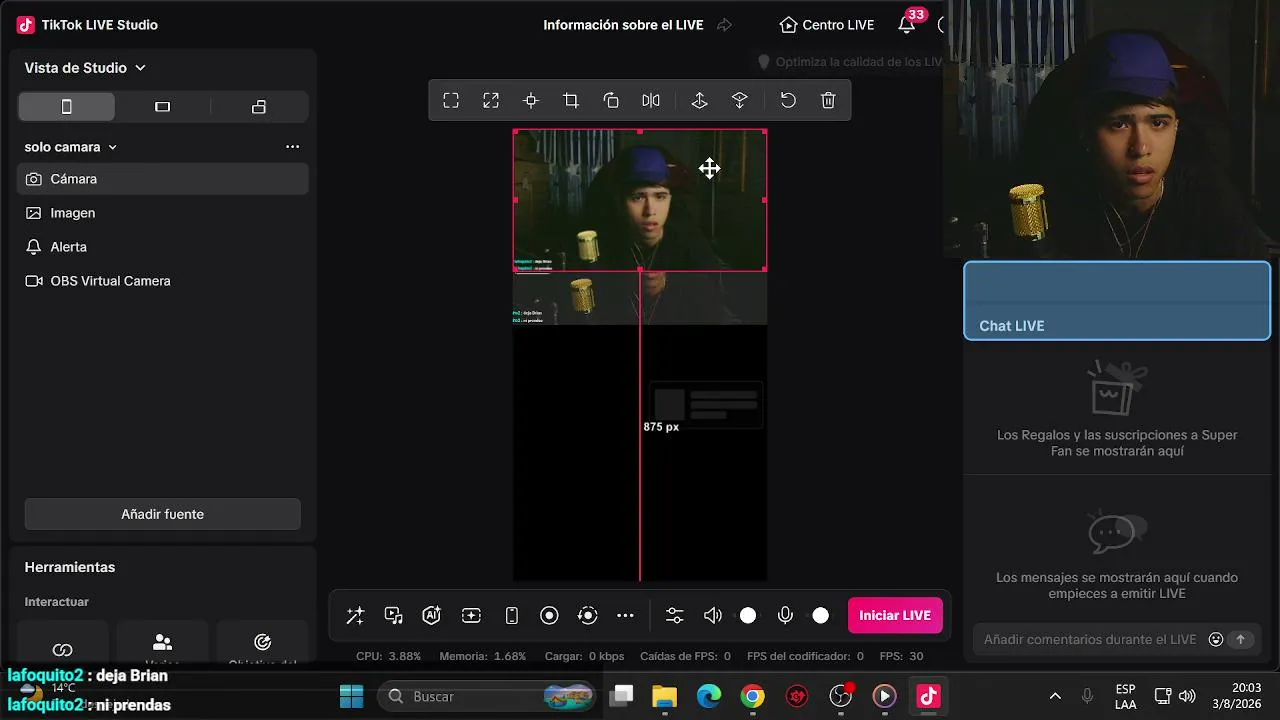This screenshot has width=1280, height=720.
Task: Center the selected source on canvas
Action: point(531,100)
